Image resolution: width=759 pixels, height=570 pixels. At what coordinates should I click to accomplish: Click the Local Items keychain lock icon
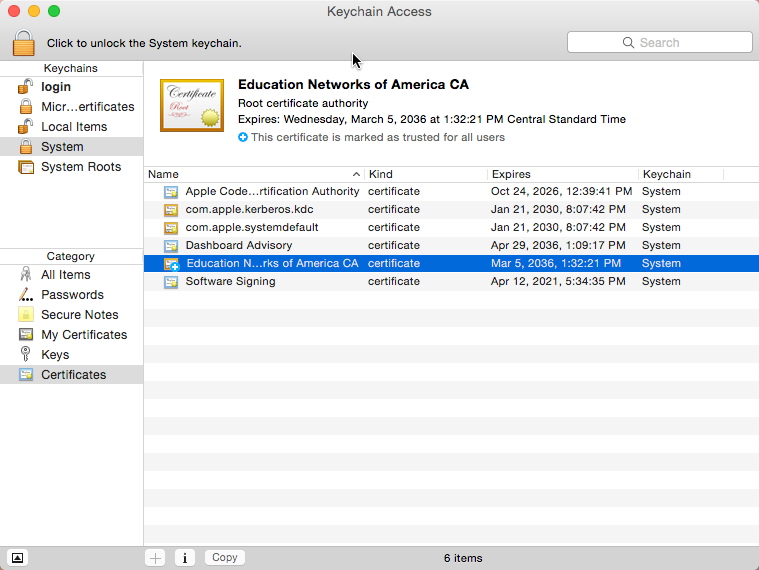coord(26,126)
